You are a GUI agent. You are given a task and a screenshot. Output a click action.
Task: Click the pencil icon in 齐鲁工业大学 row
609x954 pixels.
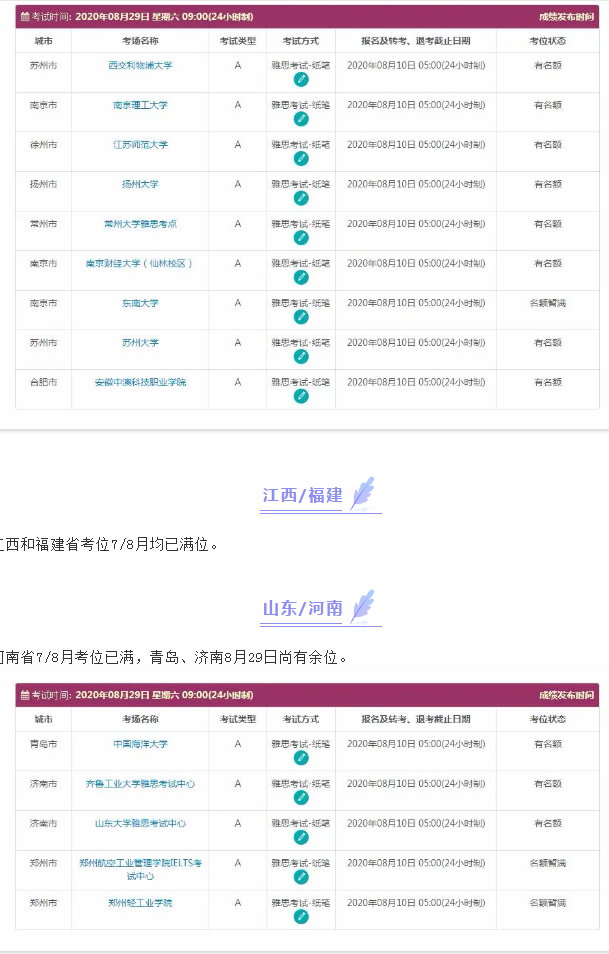[x=301, y=798]
